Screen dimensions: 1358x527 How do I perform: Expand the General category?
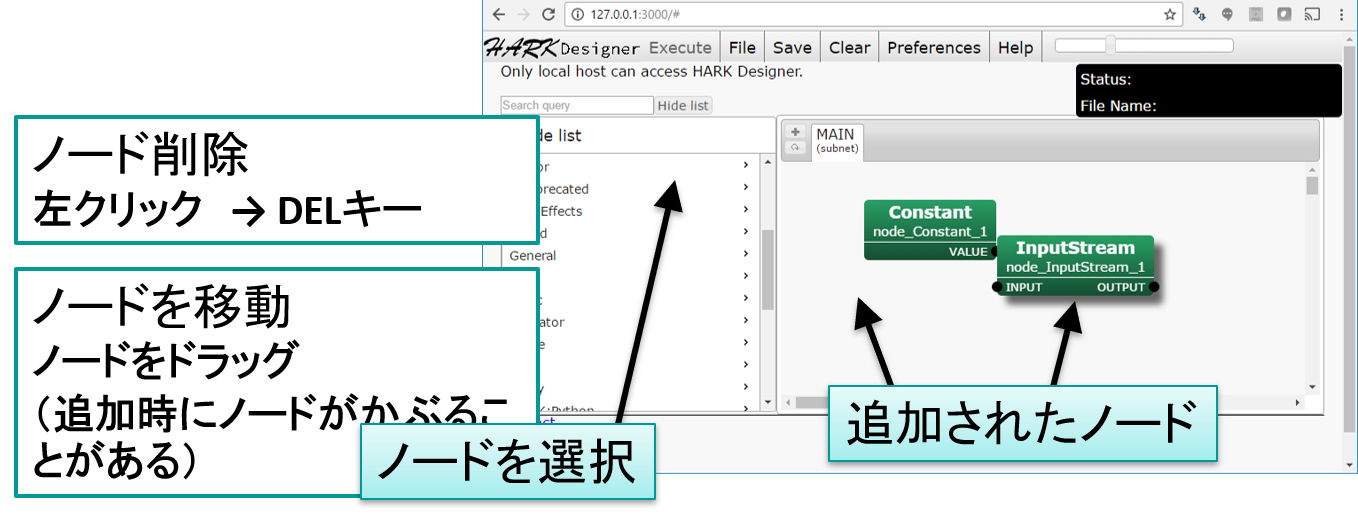click(x=746, y=255)
